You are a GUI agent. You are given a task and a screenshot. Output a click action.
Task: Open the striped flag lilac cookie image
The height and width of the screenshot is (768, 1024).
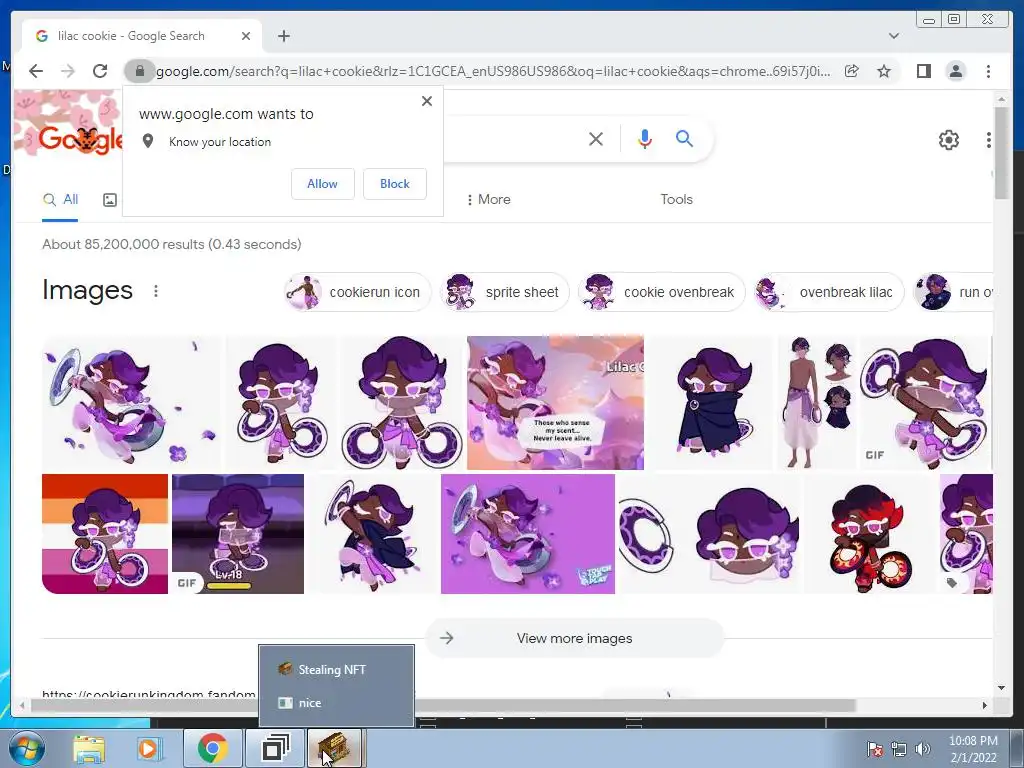tap(104, 534)
